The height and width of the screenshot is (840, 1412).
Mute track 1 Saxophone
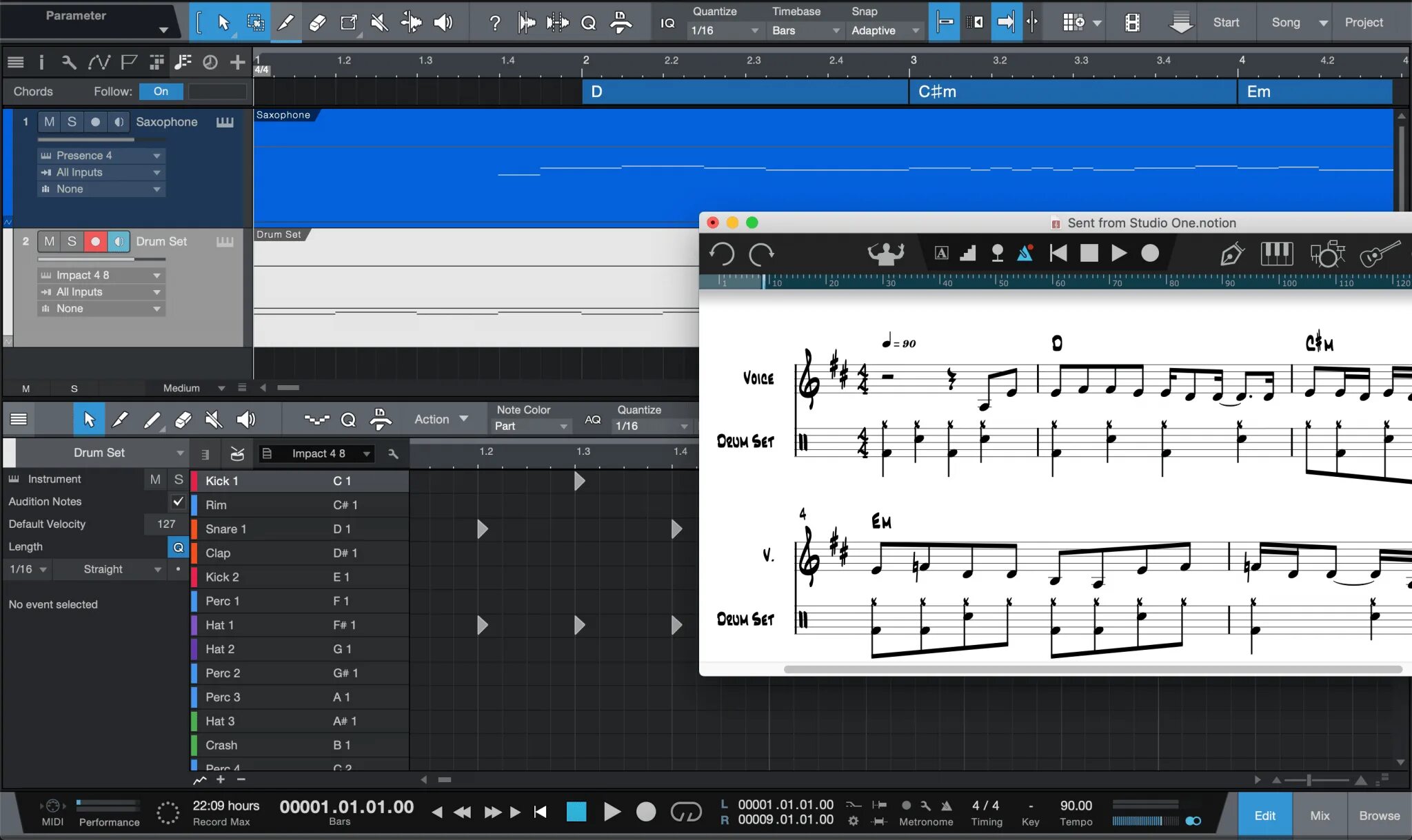pos(48,121)
